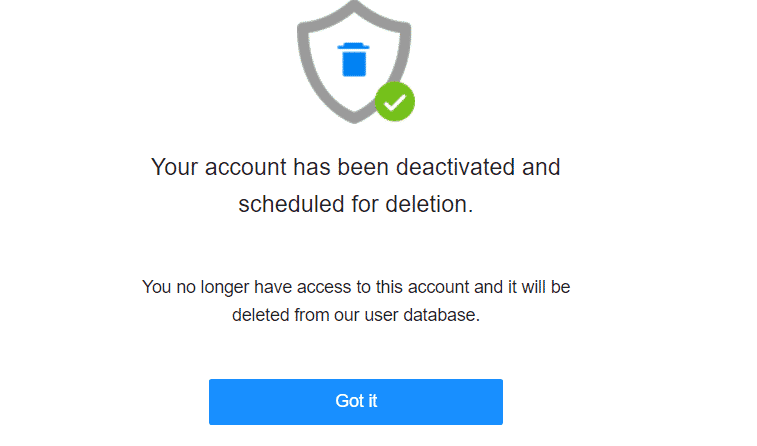This screenshot has width=757, height=446.
Task: Click the green checkmark badge
Action: tap(395, 101)
